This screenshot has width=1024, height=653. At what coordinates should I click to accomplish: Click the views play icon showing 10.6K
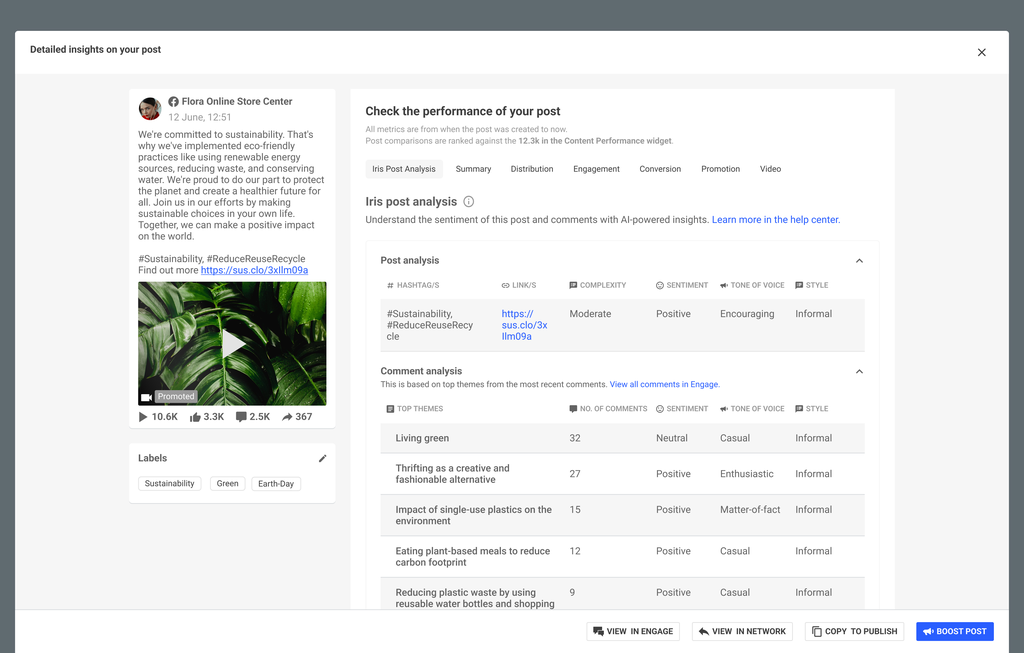(144, 417)
